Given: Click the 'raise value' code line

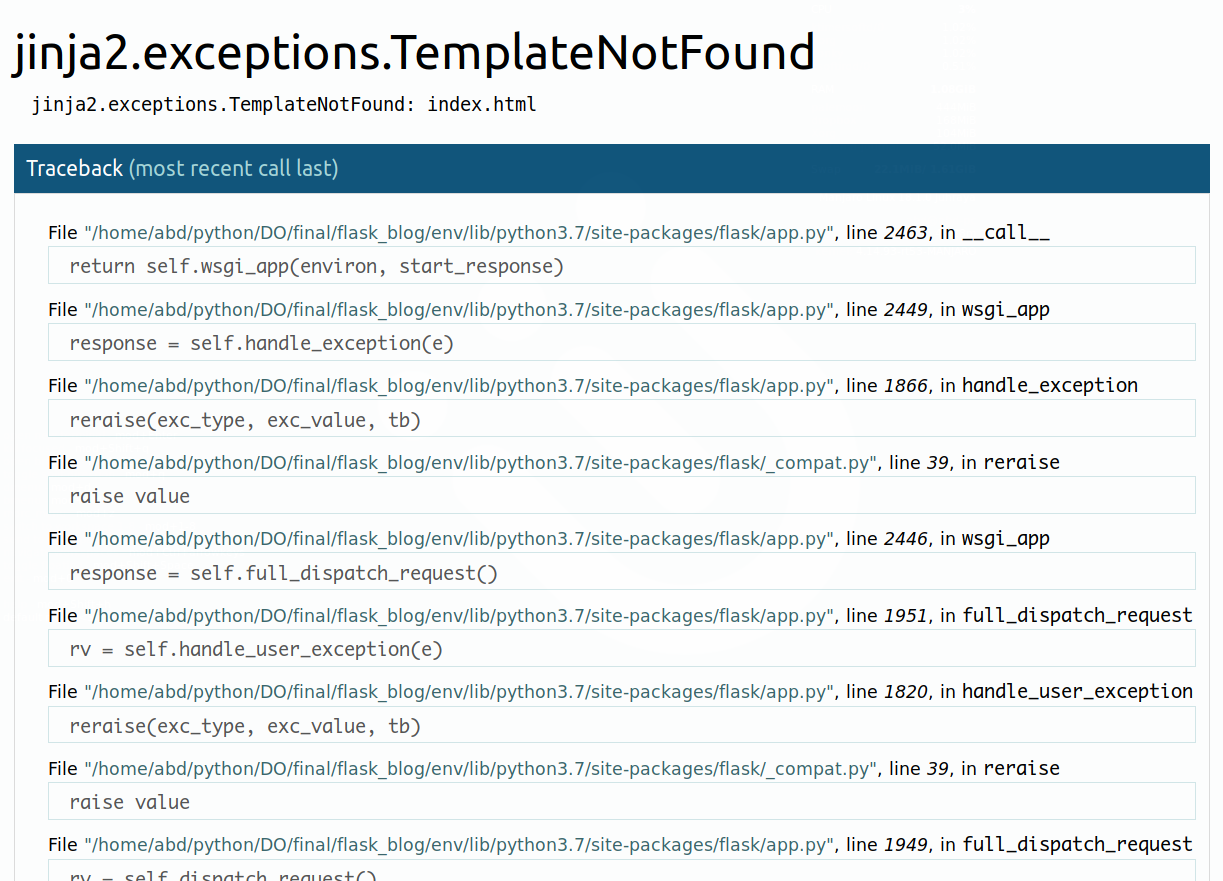Looking at the screenshot, I should (130, 495).
